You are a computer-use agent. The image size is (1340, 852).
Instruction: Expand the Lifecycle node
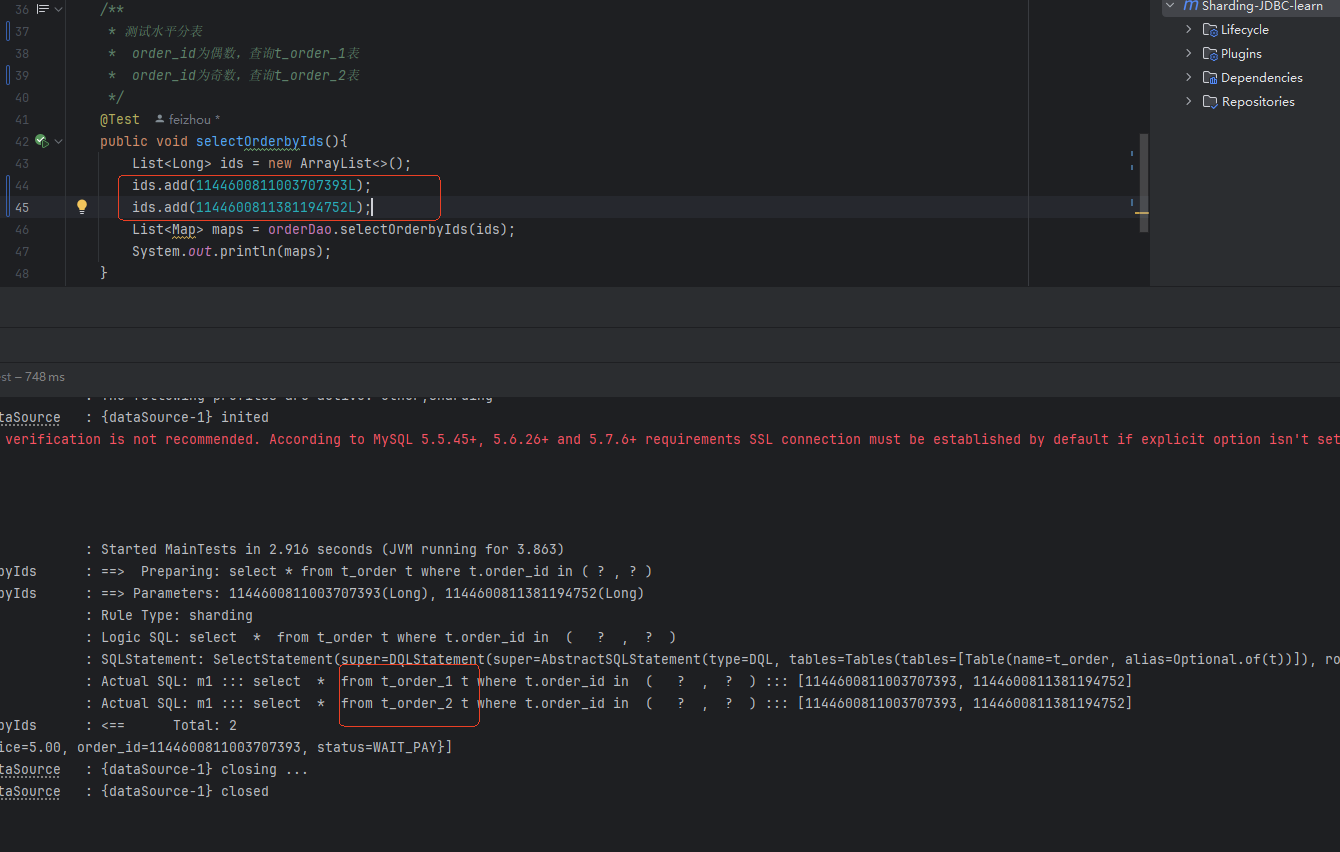click(x=1189, y=30)
